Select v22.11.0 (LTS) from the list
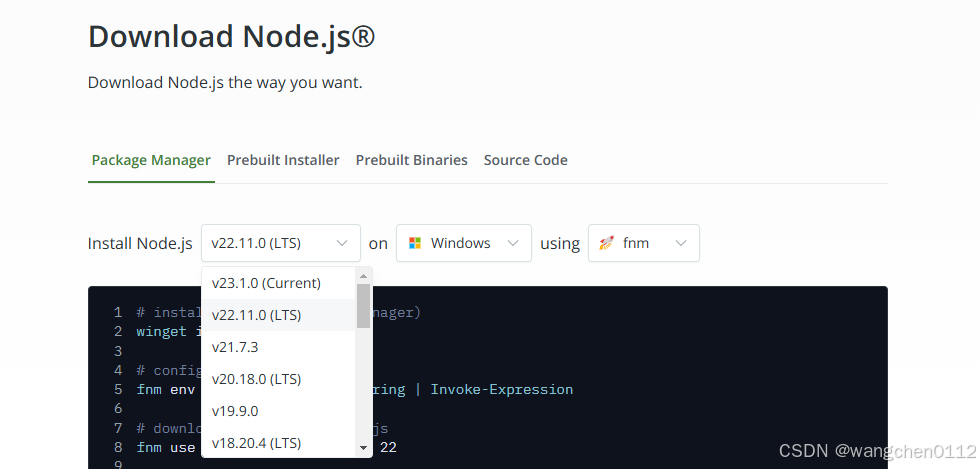980x469 pixels. pos(279,315)
